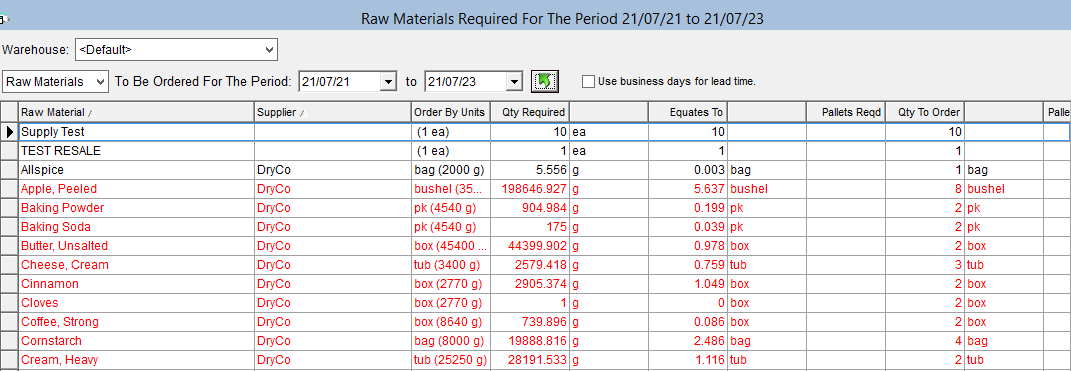The width and height of the screenshot is (1071, 371).
Task: Click quantity required 198646.927
Action: click(x=529, y=189)
